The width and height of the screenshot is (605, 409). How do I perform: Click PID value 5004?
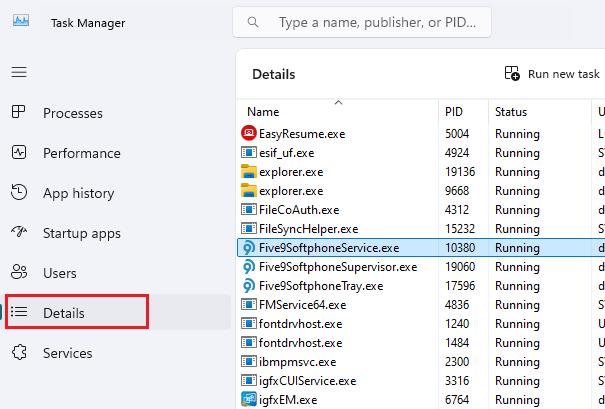(457, 134)
